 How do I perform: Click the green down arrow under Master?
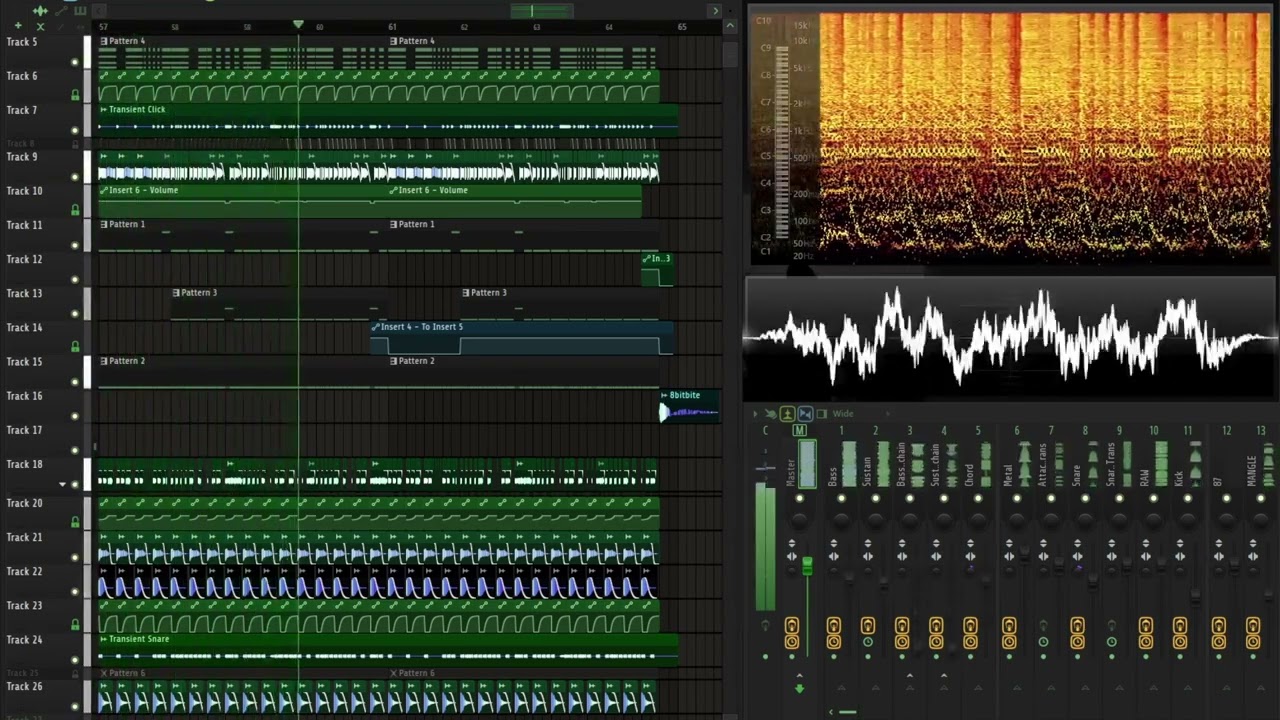coord(799,688)
